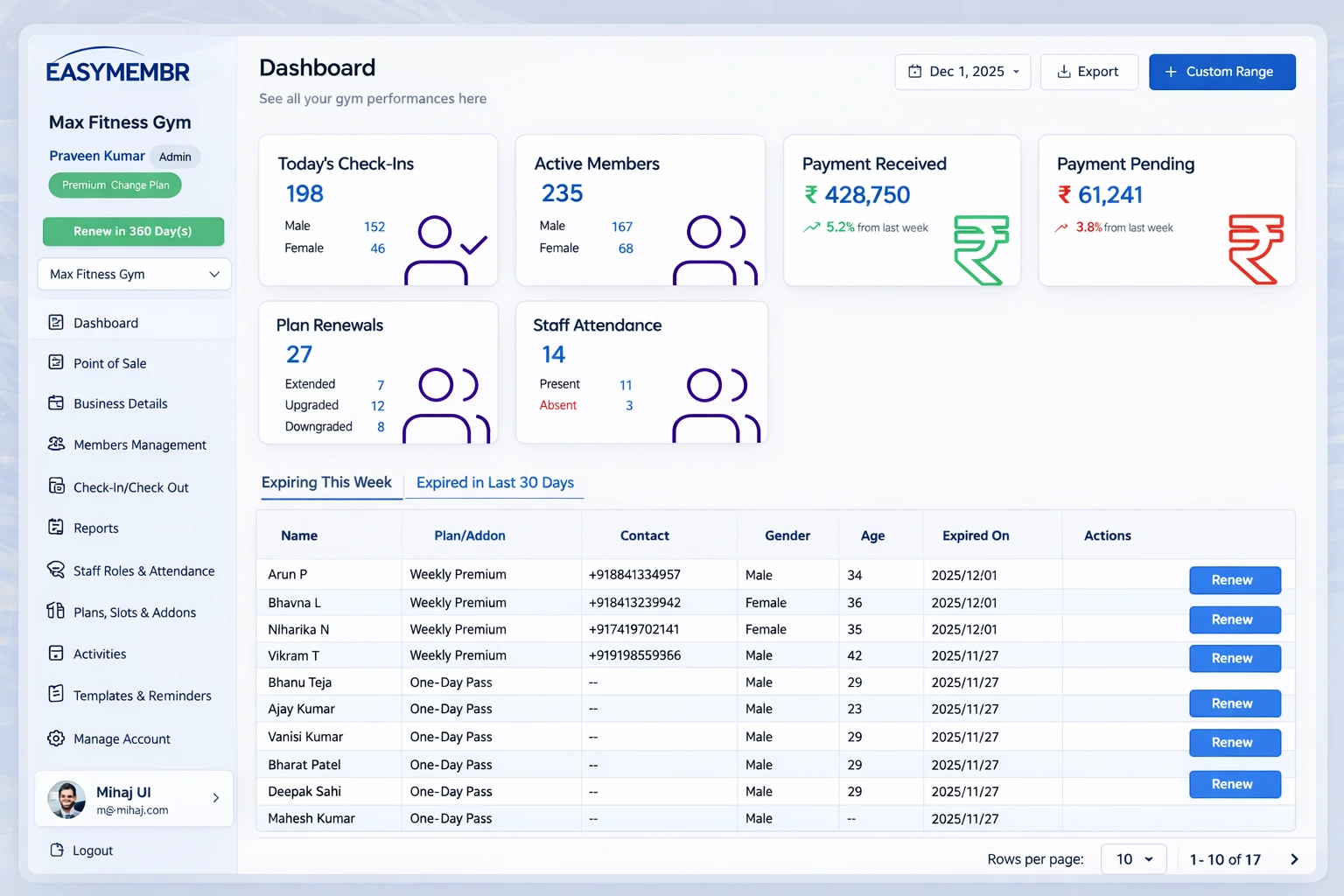1344x896 pixels.
Task: Select the Expiring This Week tab
Action: [x=326, y=483]
